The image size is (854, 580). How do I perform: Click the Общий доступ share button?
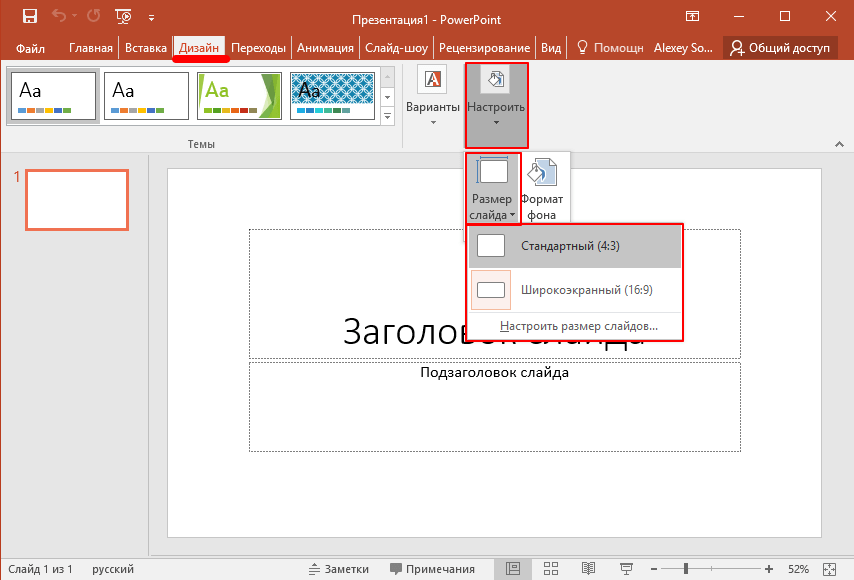coord(780,48)
